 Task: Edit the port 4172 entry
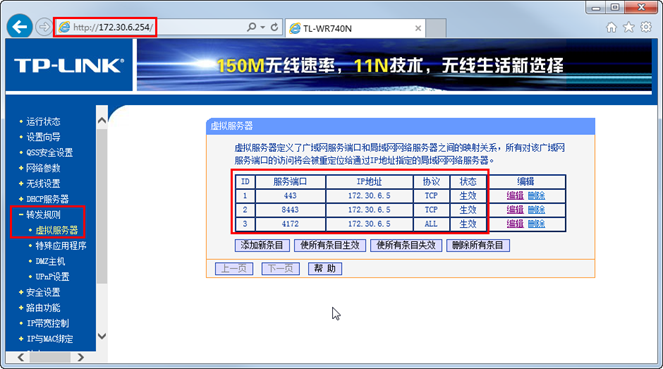tap(515, 224)
